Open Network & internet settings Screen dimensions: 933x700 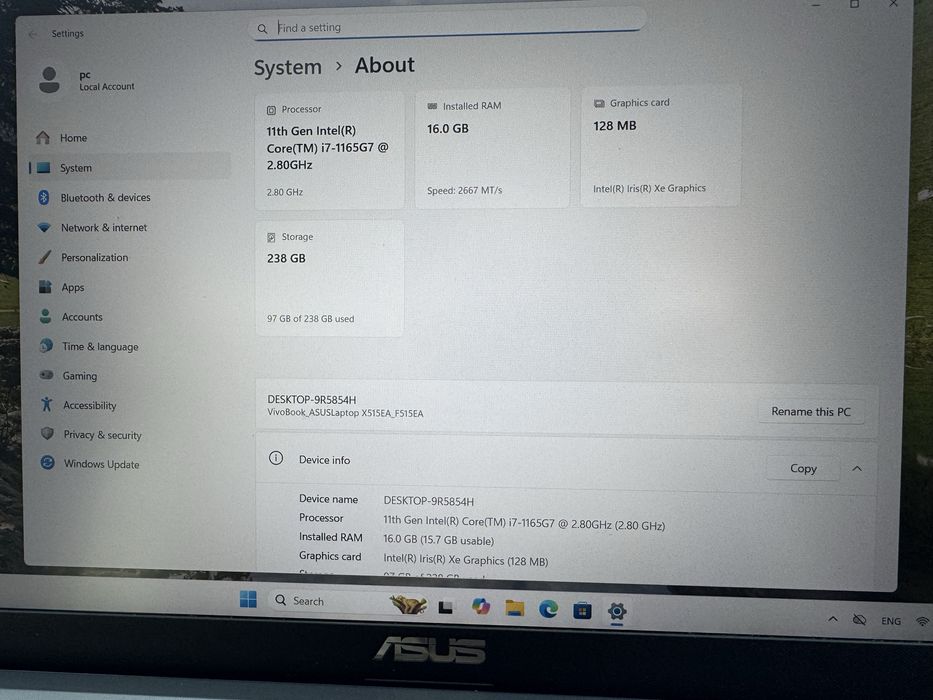point(129,227)
